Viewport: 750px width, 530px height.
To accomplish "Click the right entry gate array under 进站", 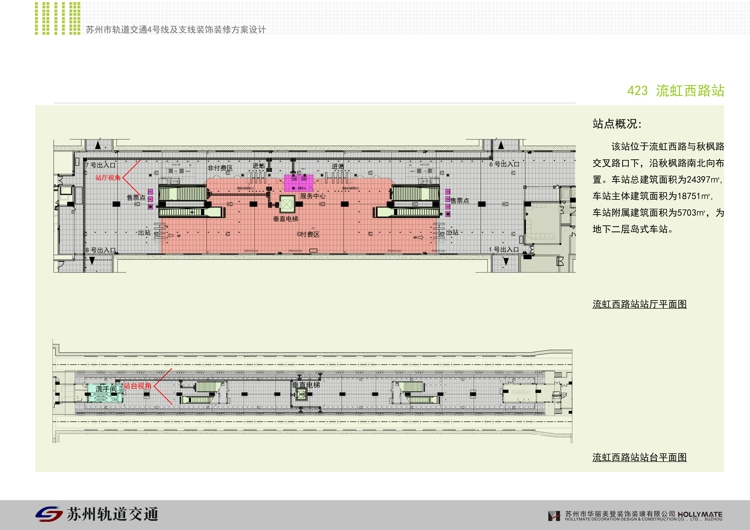I will click(337, 177).
